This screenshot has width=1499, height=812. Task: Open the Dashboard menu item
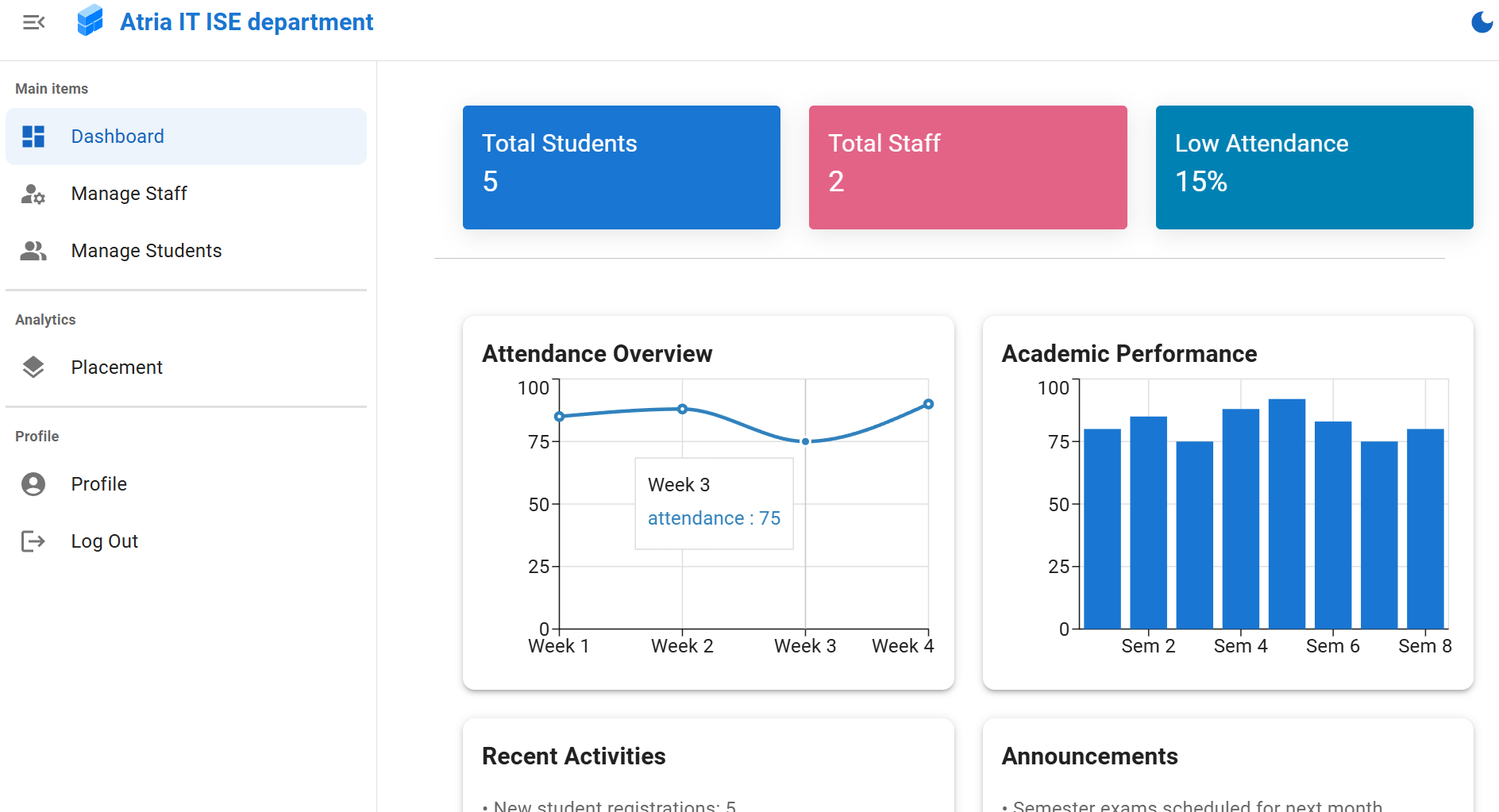186,137
